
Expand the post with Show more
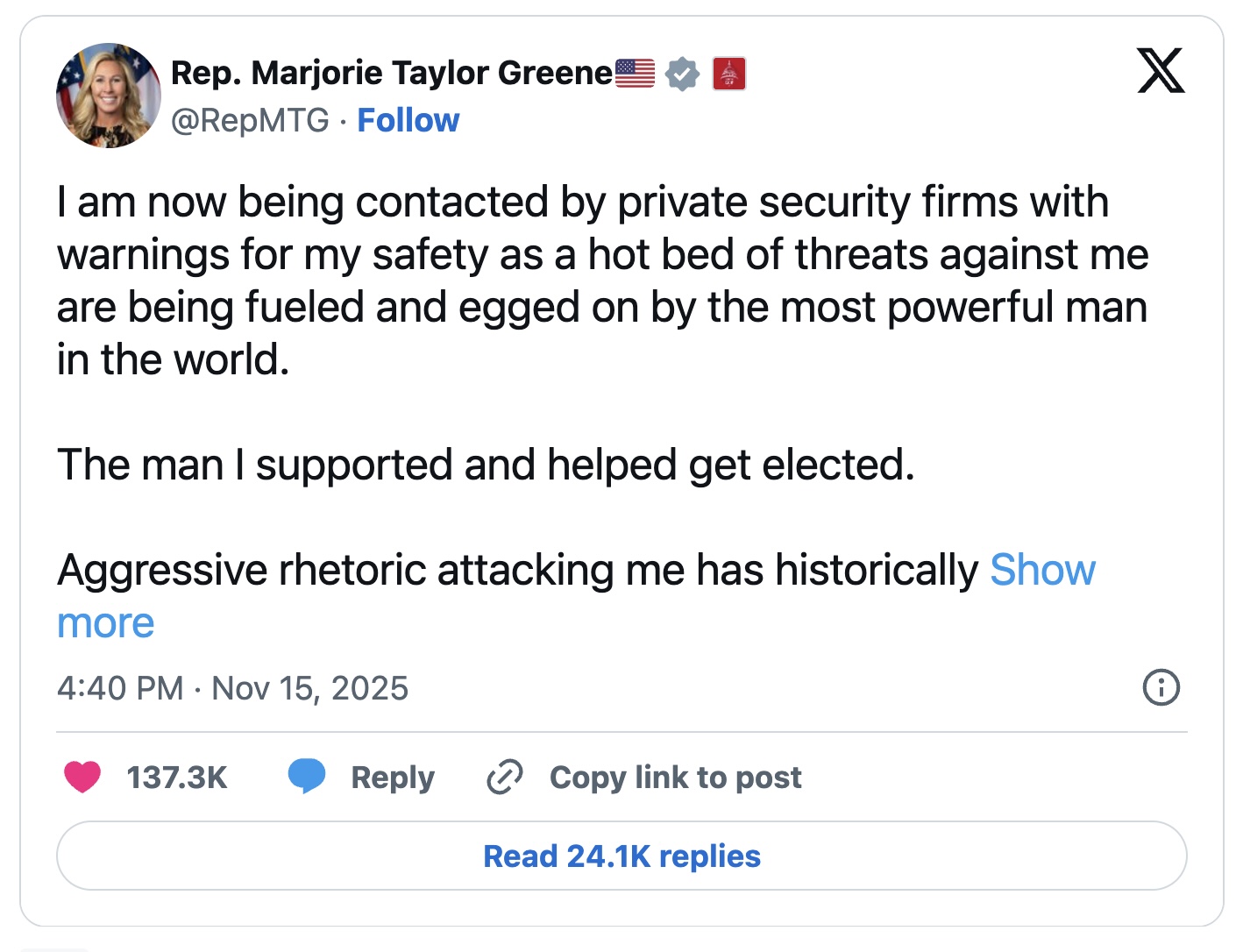pyautogui.click(x=1041, y=571)
